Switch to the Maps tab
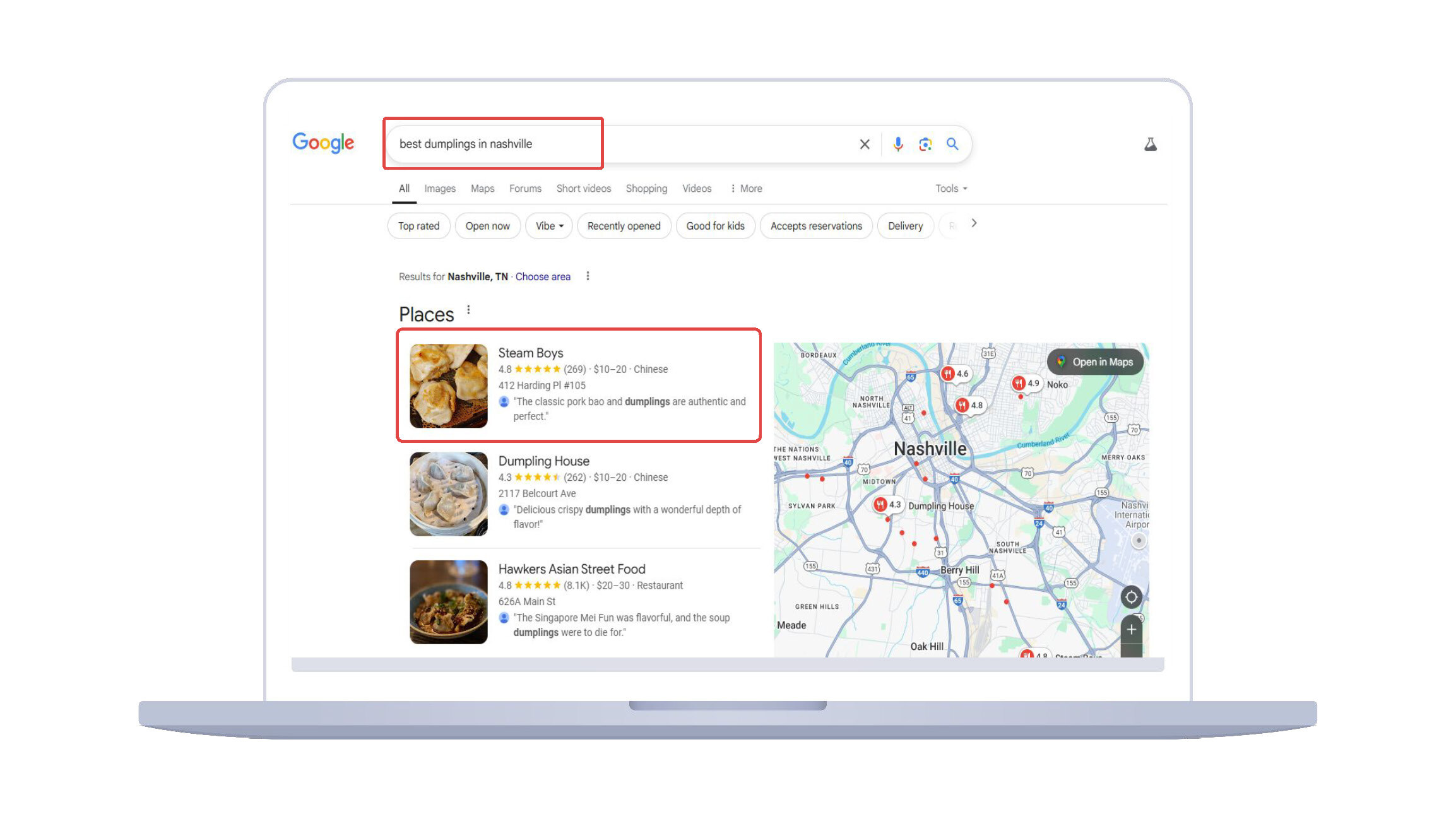 (x=482, y=189)
